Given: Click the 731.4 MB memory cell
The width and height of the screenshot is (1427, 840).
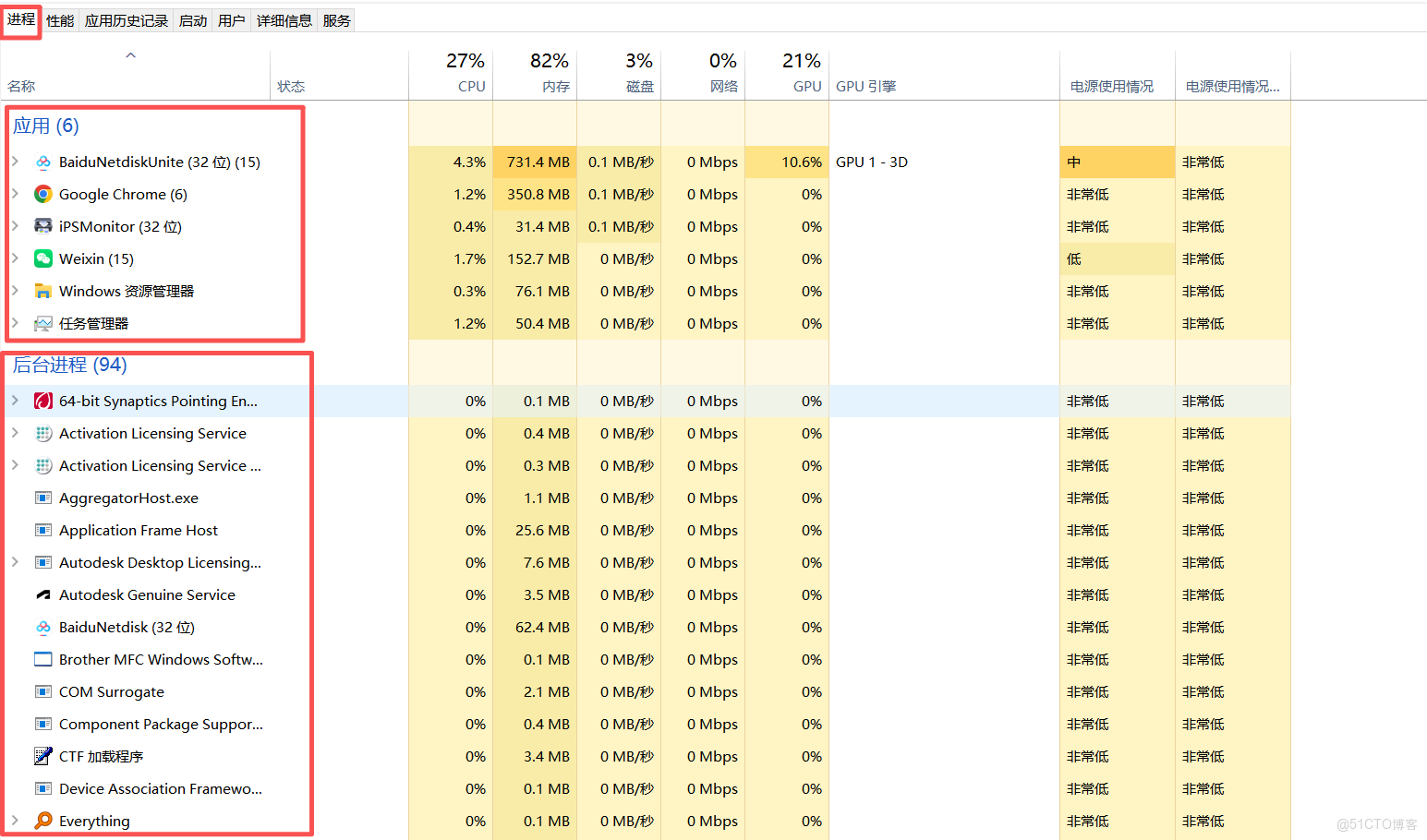Looking at the screenshot, I should [x=535, y=162].
